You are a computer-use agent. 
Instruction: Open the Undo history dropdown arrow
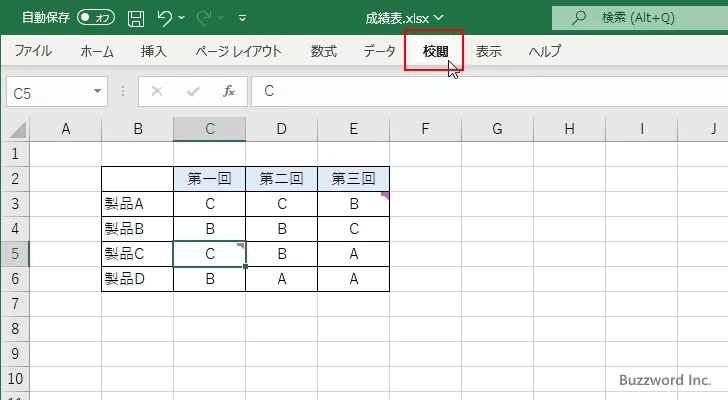click(182, 18)
